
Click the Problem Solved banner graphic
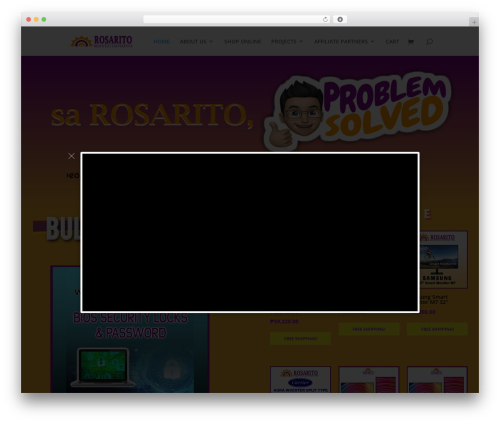pos(358,112)
